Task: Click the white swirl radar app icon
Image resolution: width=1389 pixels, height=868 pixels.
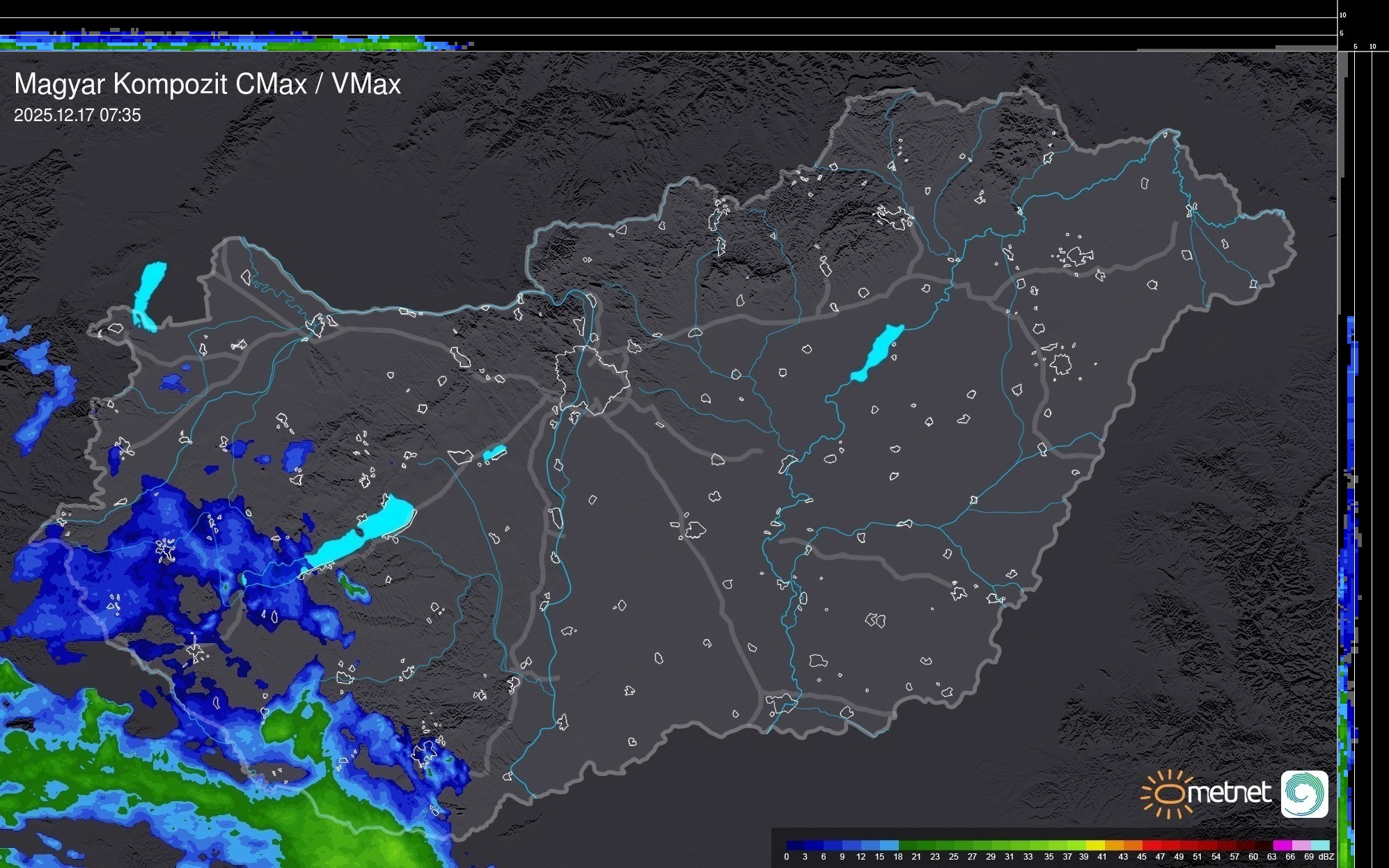Action: (x=1304, y=794)
